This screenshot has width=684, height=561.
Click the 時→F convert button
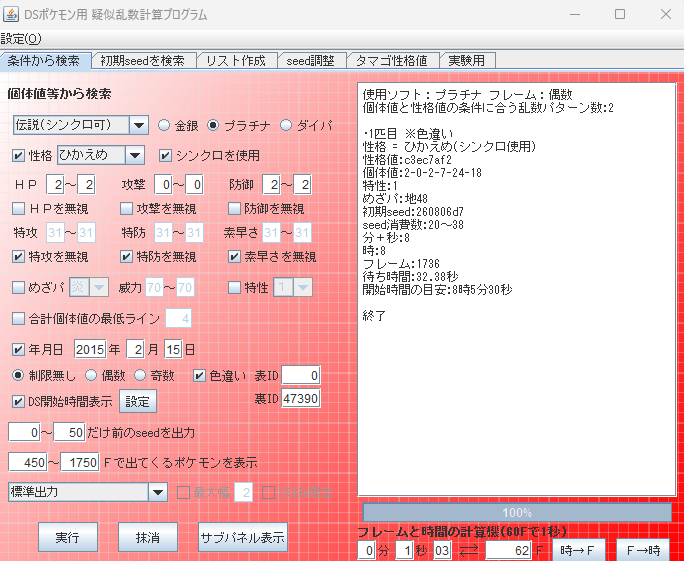pos(579,550)
